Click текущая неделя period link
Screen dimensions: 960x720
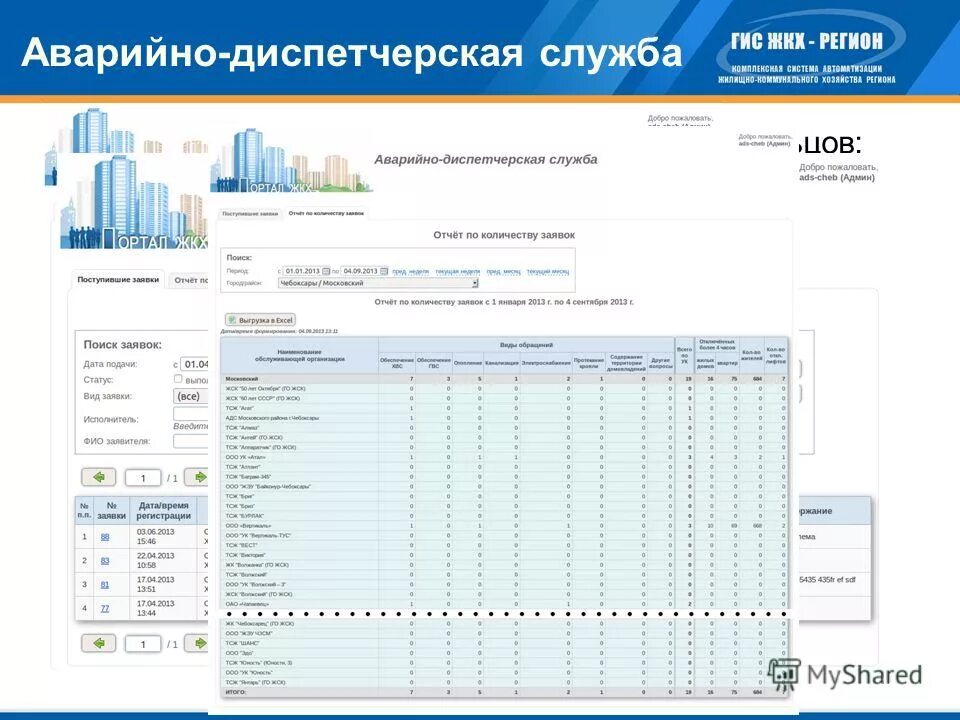click(457, 271)
